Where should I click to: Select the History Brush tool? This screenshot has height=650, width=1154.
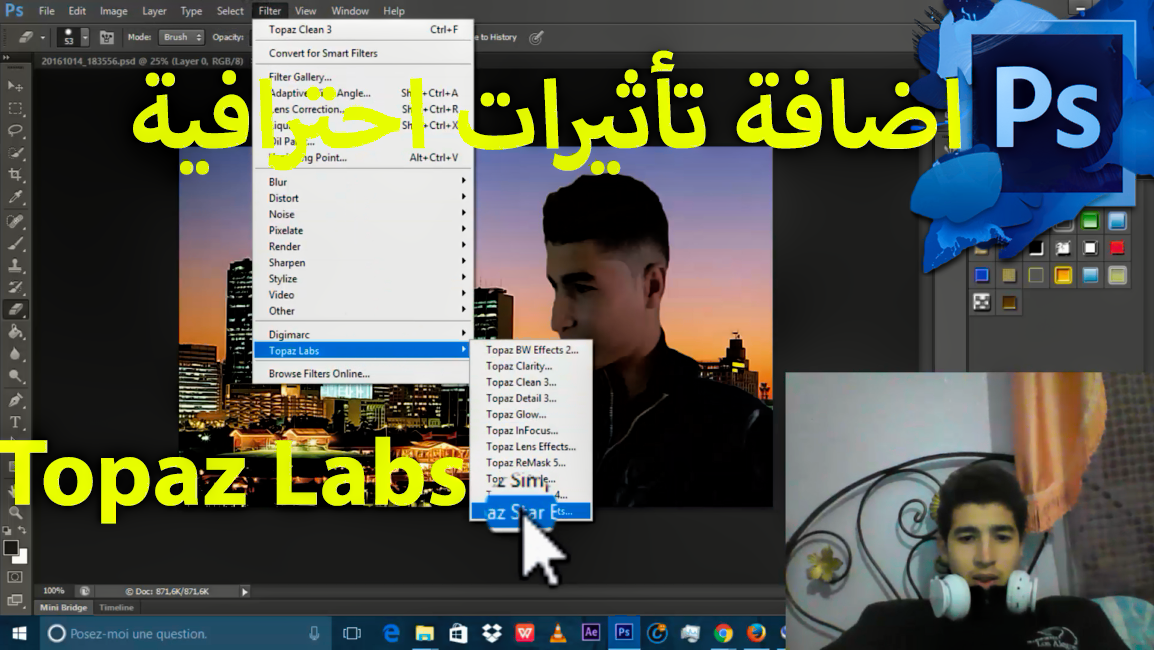[x=15, y=288]
